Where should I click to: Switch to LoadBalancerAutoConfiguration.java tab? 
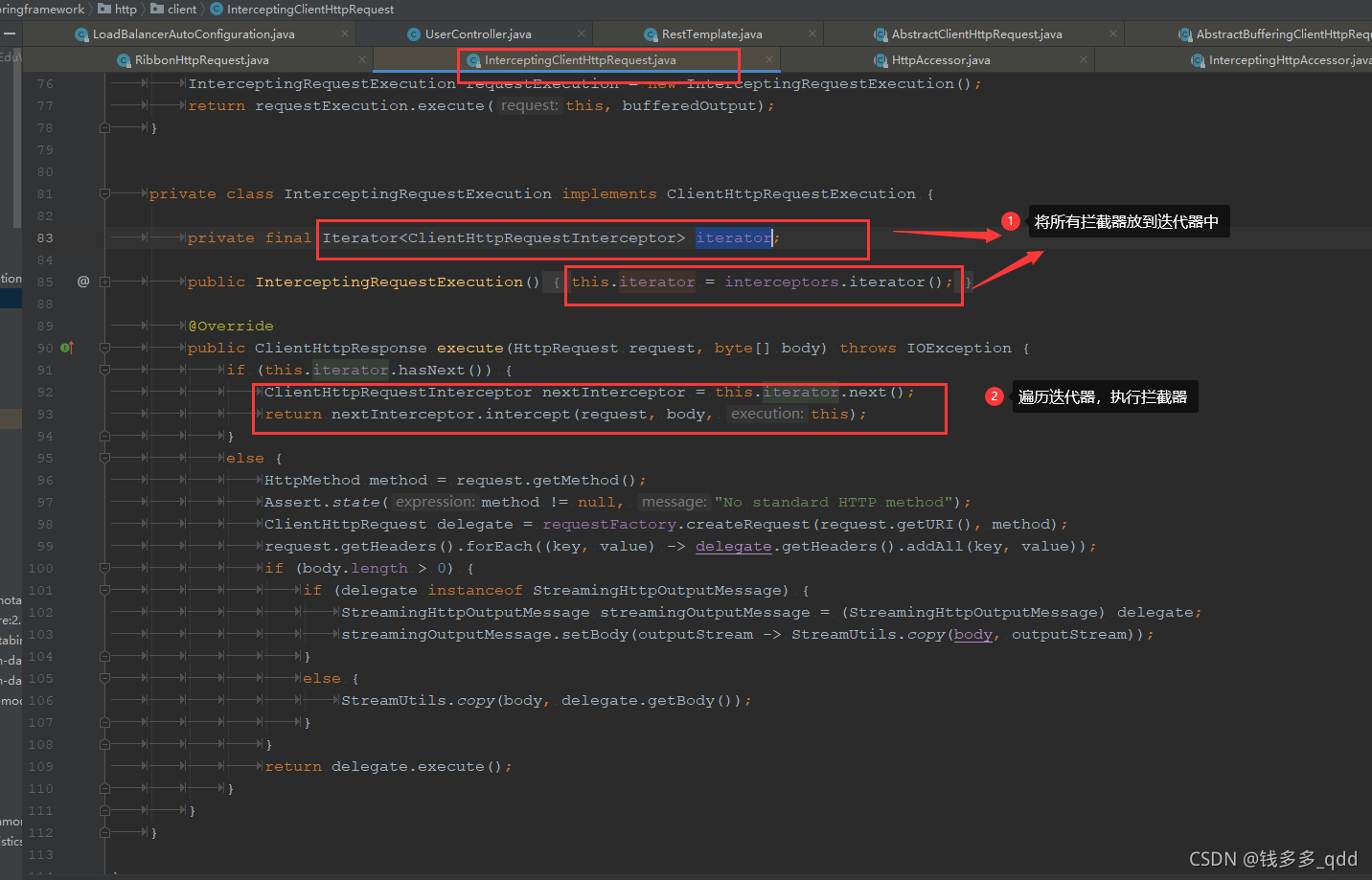click(194, 34)
